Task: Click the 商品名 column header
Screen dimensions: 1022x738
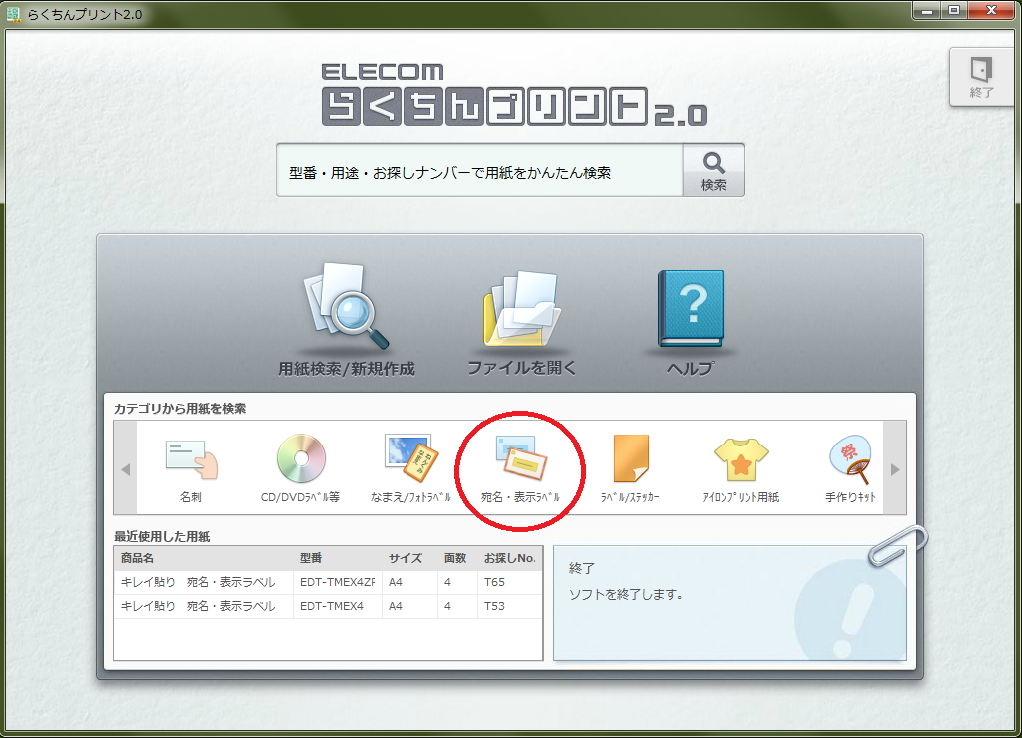Action: pyautogui.click(x=203, y=558)
